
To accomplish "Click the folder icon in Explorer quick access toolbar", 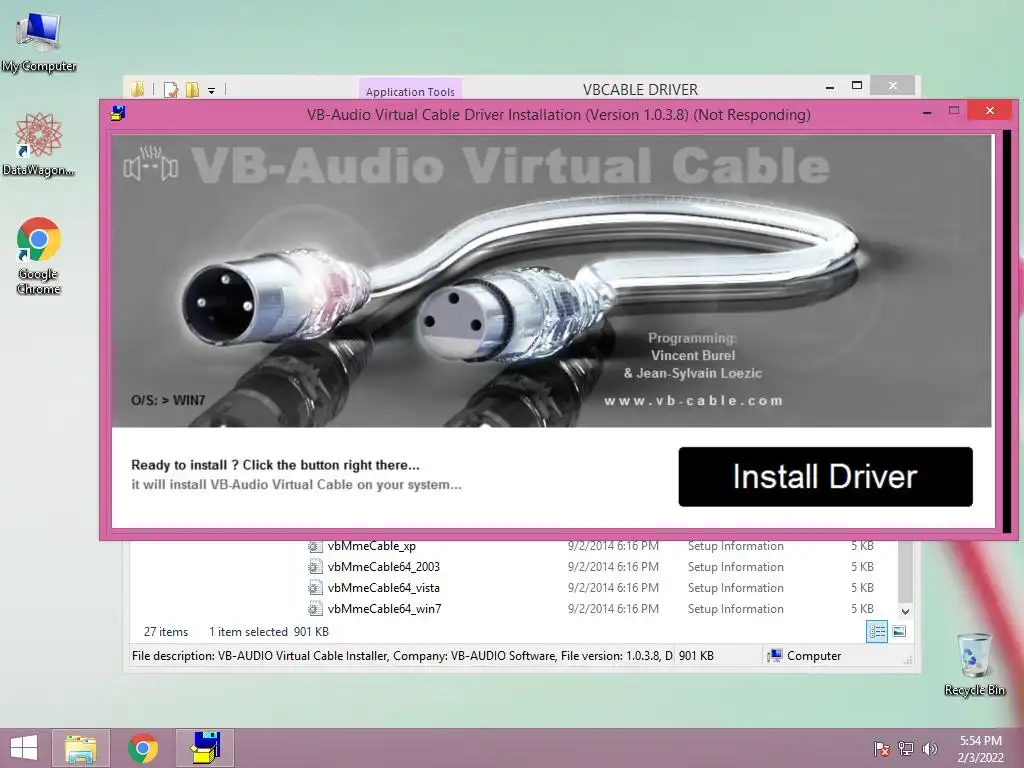I will pos(137,89).
